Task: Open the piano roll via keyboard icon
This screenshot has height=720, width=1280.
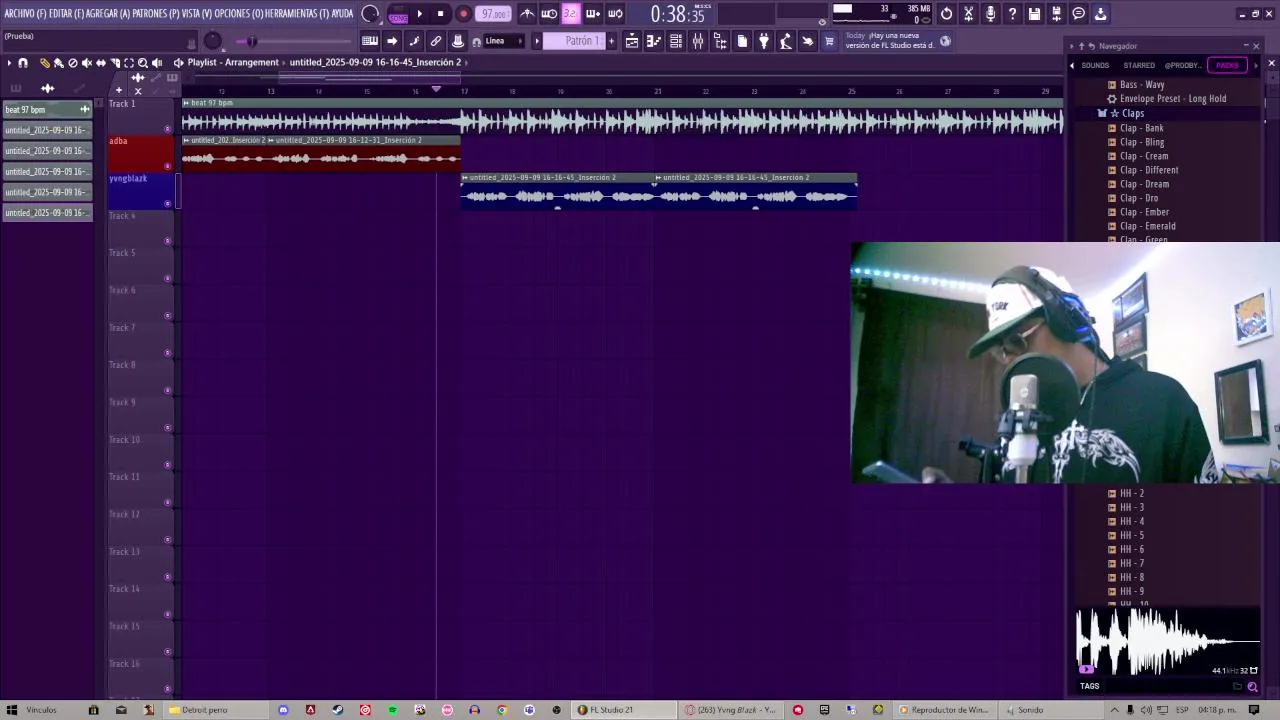Action: click(370, 41)
